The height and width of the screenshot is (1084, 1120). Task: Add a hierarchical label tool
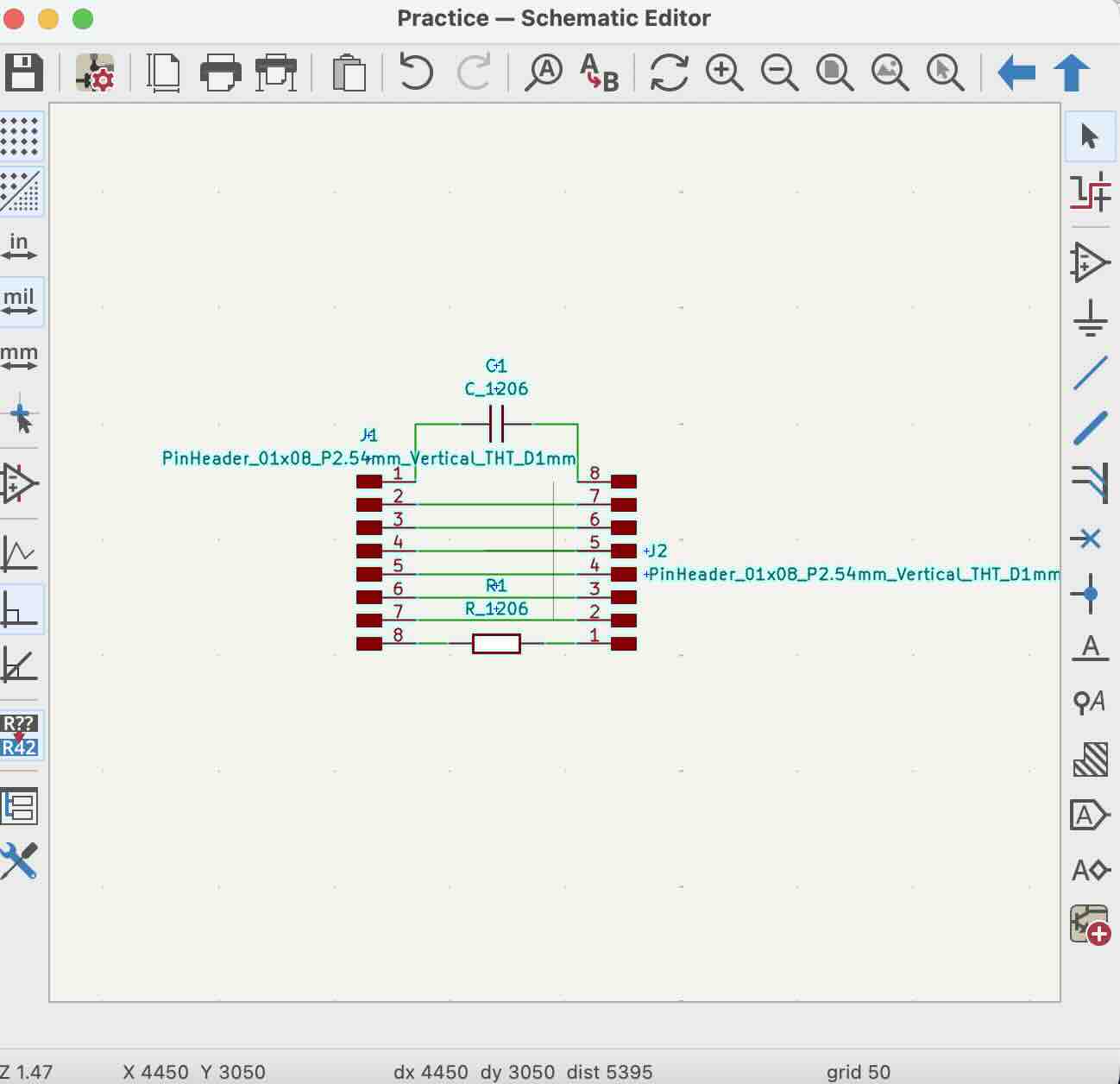coord(1091,870)
